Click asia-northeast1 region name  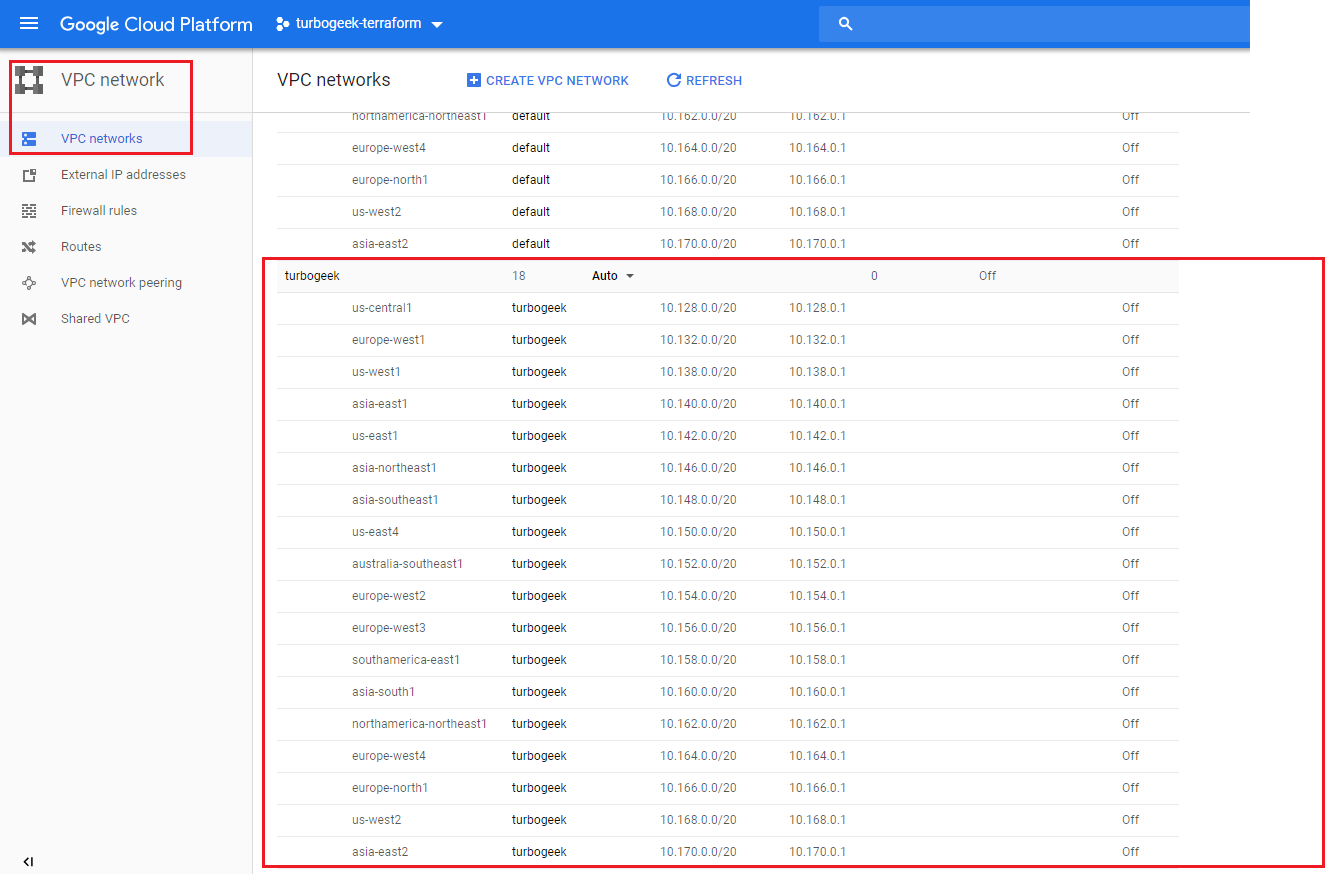pyautogui.click(x=394, y=468)
